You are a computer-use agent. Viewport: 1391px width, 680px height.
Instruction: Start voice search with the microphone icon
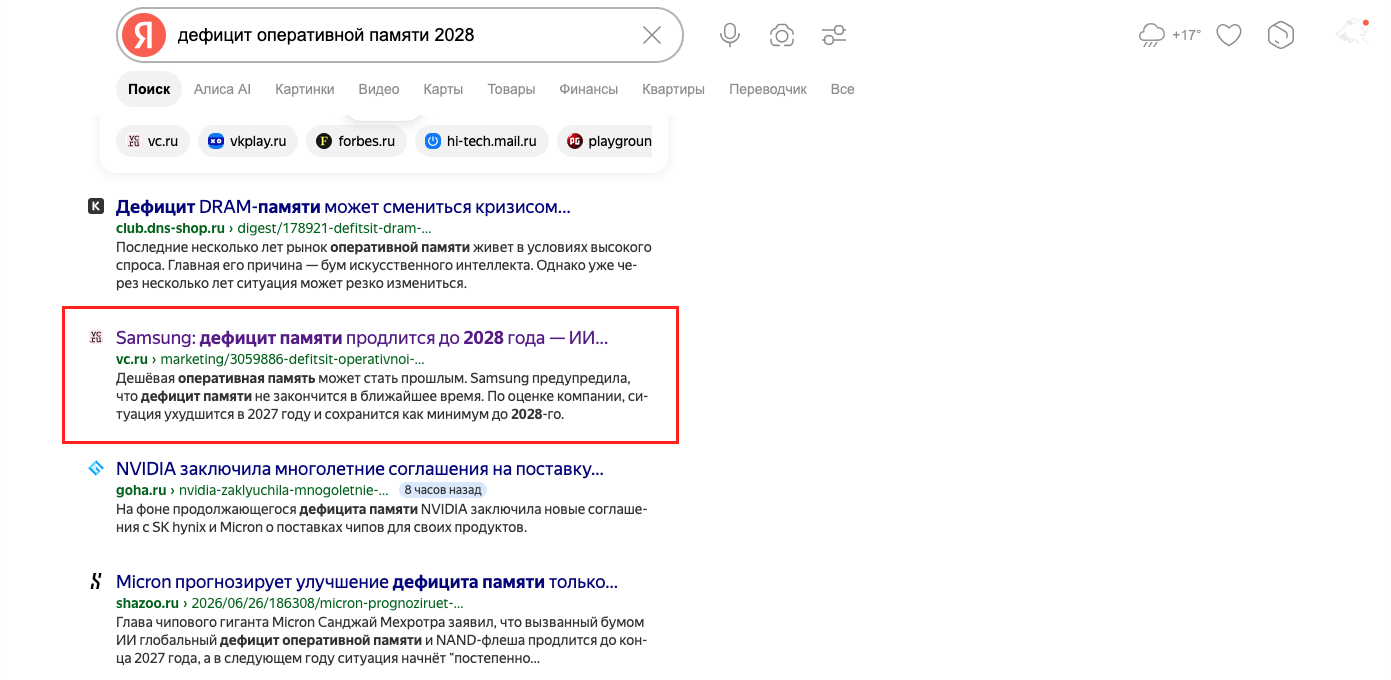730,35
